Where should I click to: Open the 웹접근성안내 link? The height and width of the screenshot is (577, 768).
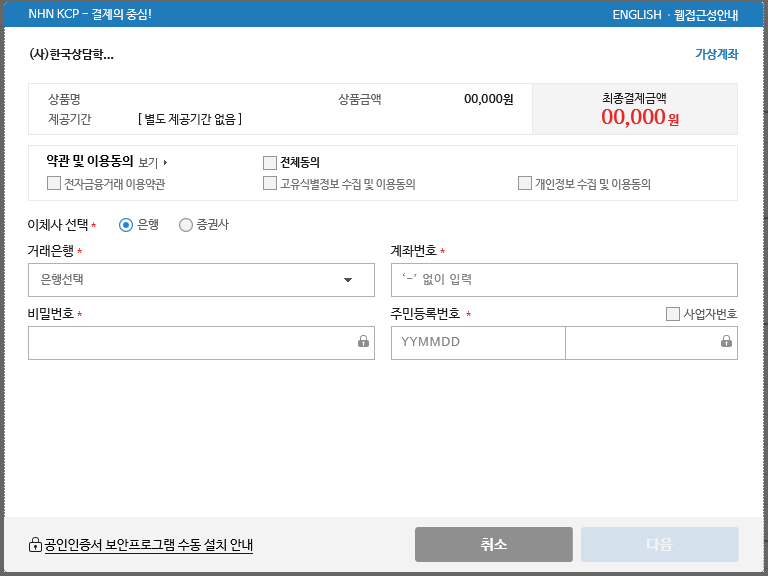pos(706,15)
